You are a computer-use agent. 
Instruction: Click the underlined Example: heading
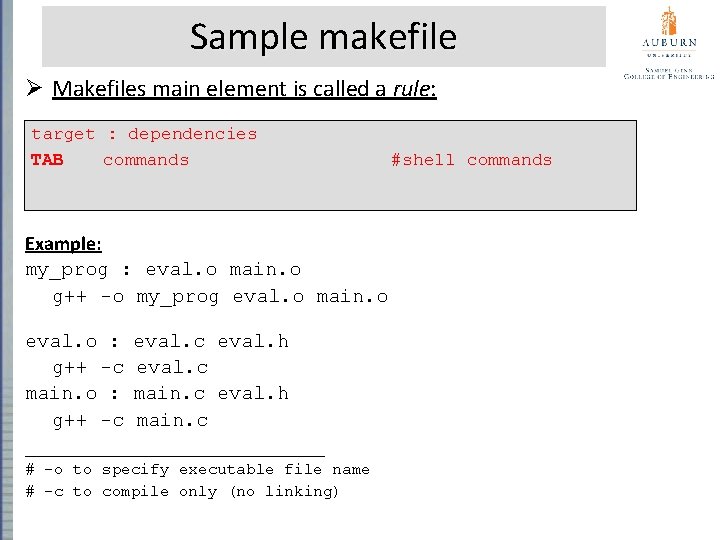pyautogui.click(x=63, y=244)
